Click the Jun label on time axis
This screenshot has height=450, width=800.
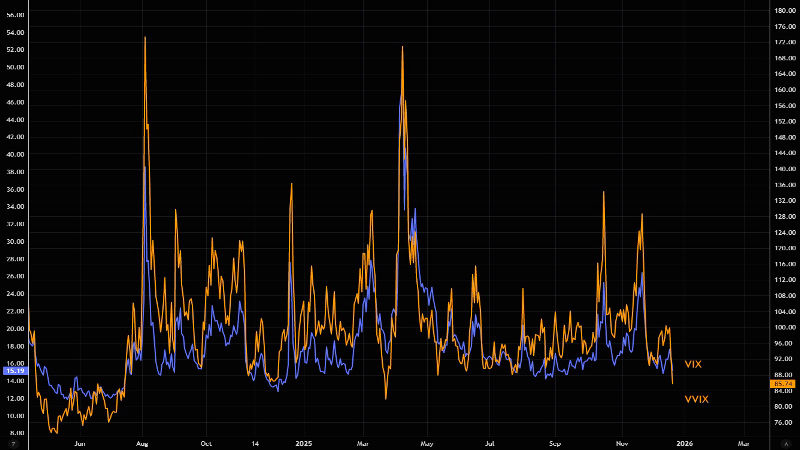[x=80, y=441]
